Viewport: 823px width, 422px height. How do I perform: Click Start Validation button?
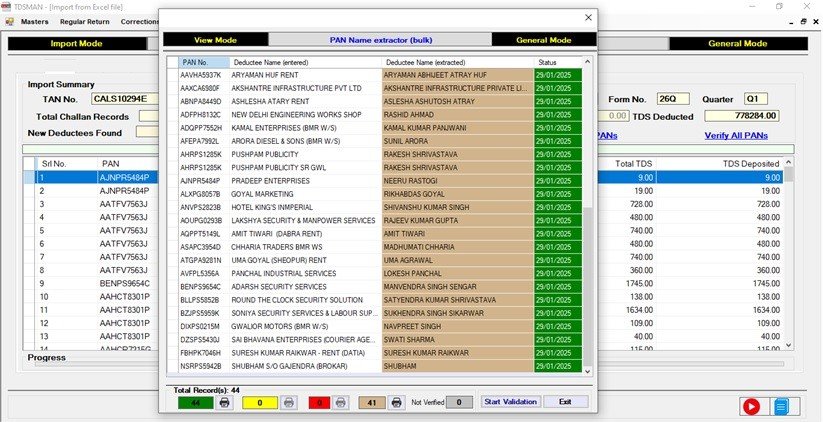511,402
